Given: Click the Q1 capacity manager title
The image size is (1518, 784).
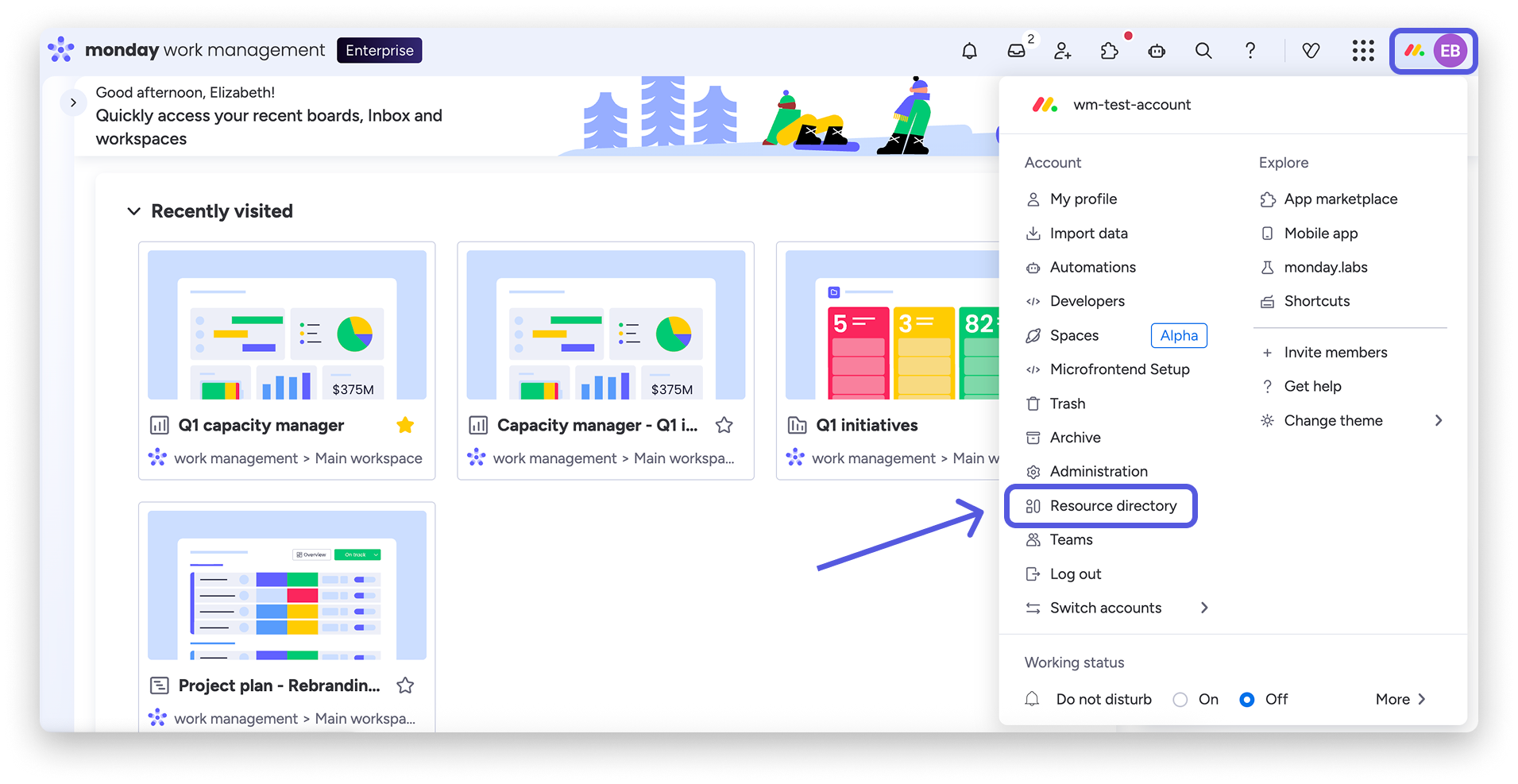Looking at the screenshot, I should (x=261, y=426).
